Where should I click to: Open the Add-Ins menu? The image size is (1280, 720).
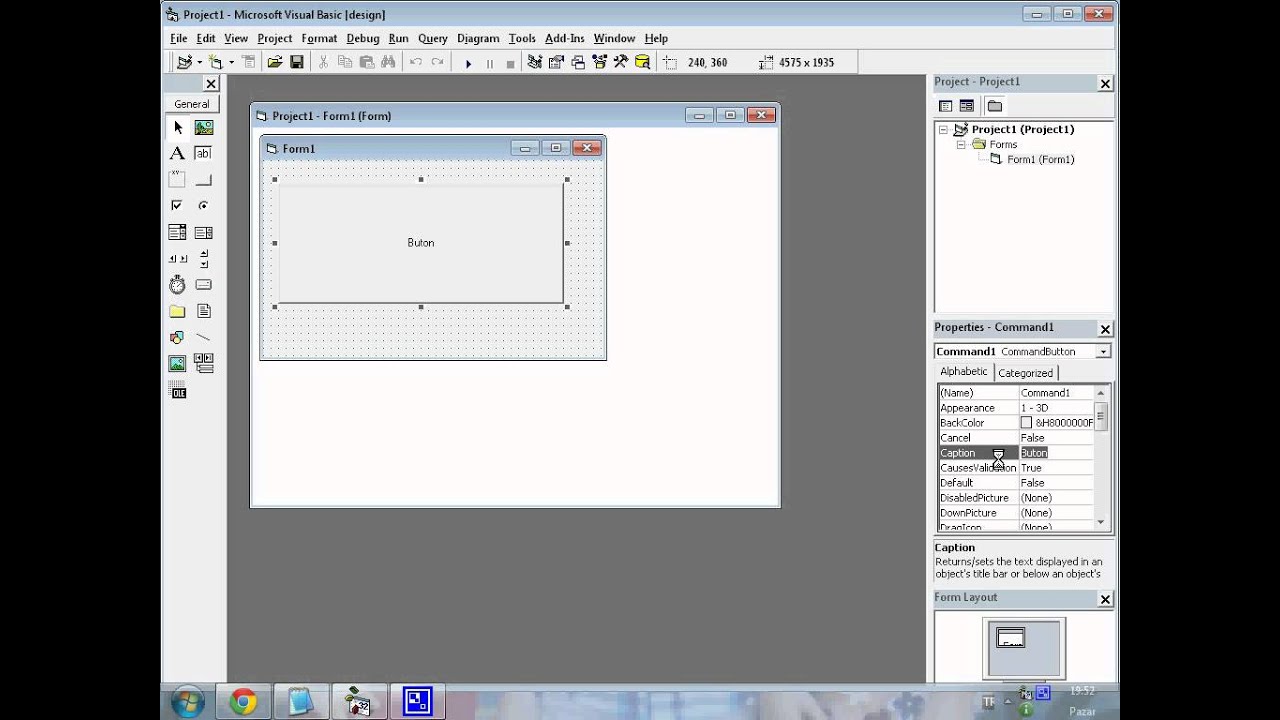(x=564, y=38)
